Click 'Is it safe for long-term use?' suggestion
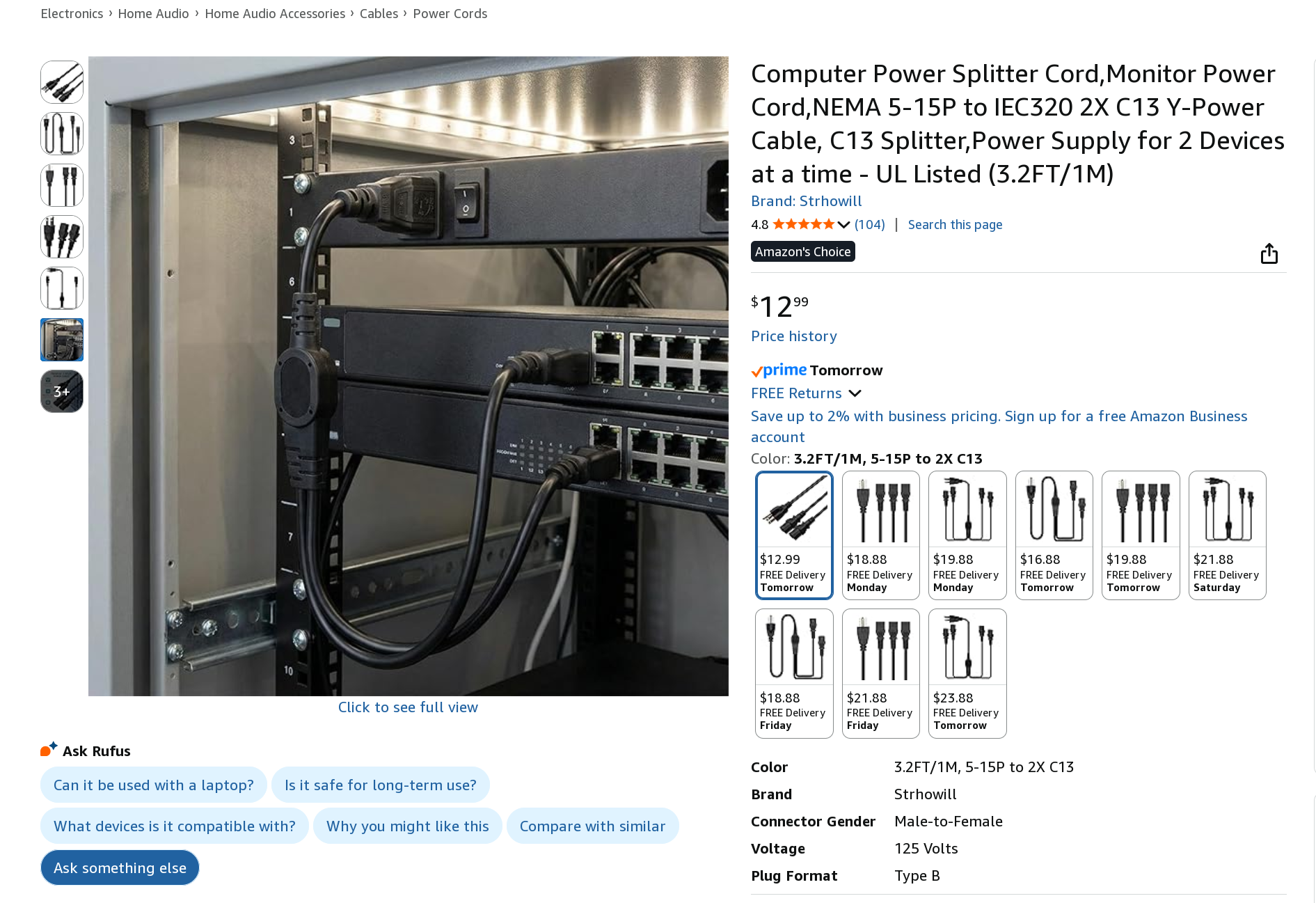 (x=380, y=785)
